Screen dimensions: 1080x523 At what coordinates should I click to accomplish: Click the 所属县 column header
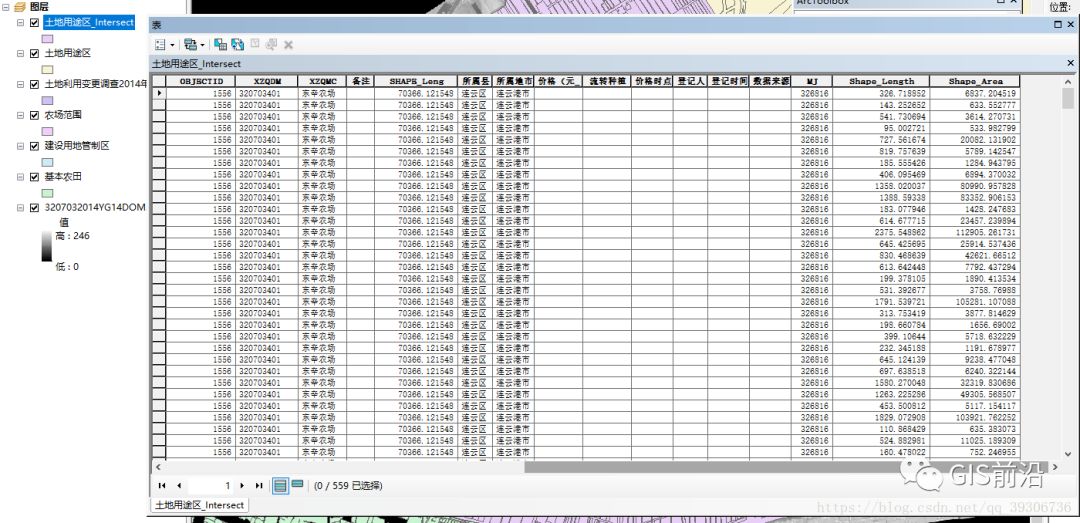pos(475,81)
